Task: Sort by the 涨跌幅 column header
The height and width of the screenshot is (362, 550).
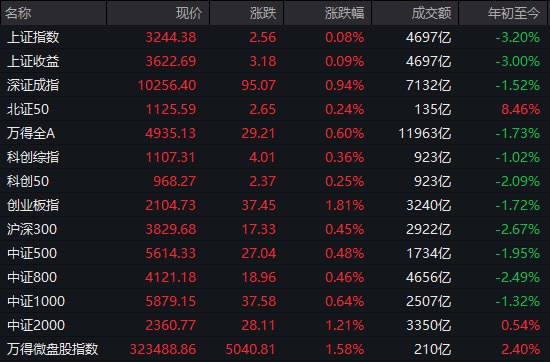Action: tap(327, 13)
